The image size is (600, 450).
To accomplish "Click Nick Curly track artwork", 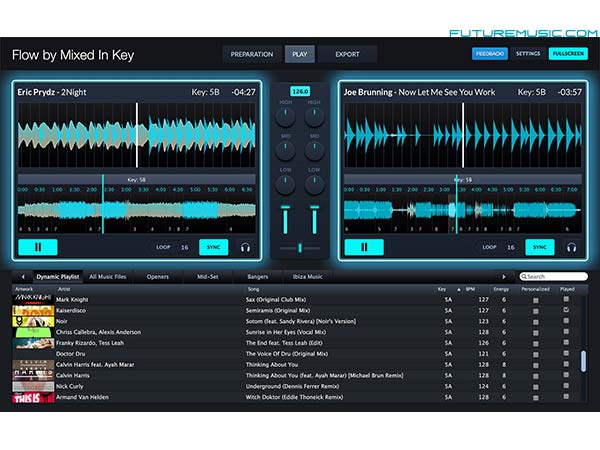I will pyautogui.click(x=33, y=386).
